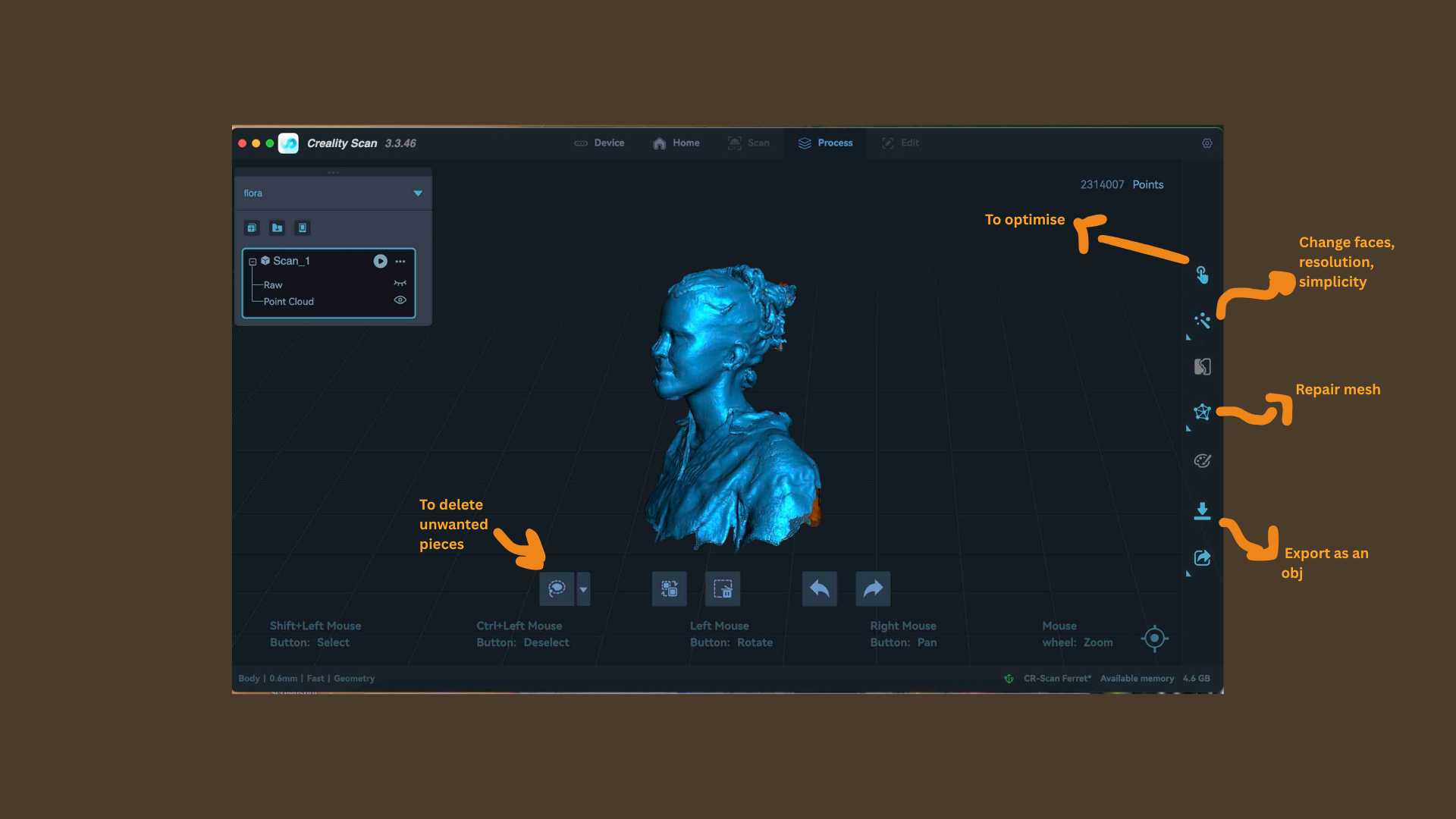Show the hidden Raw layer
Screen dimensions: 1456x819
pyautogui.click(x=400, y=284)
